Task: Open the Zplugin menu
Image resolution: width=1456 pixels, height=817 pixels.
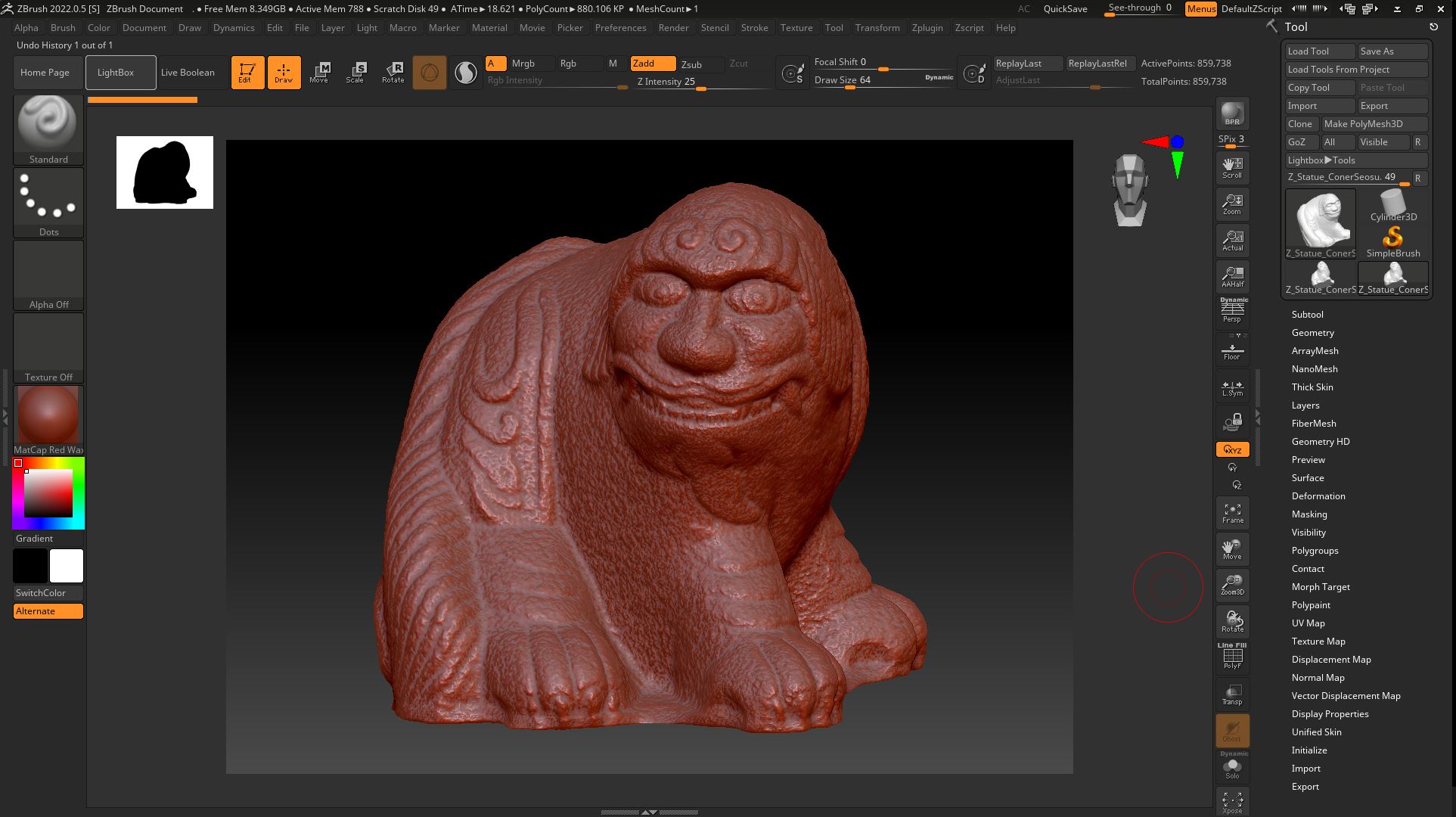Action: (x=927, y=28)
